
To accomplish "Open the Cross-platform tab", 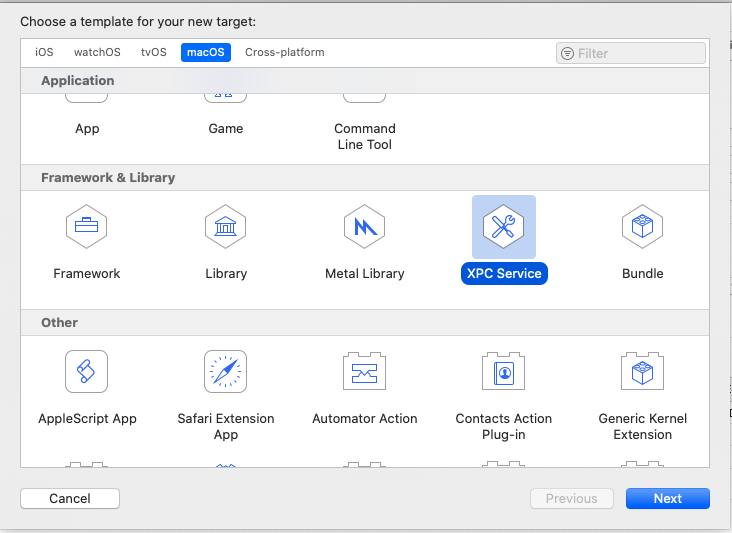I will 285,52.
